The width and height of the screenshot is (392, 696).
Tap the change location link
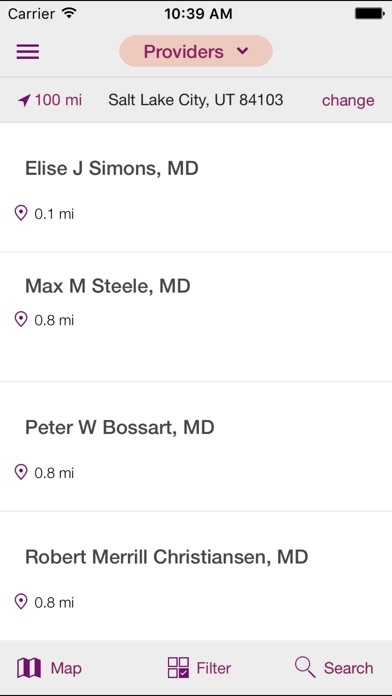point(348,100)
